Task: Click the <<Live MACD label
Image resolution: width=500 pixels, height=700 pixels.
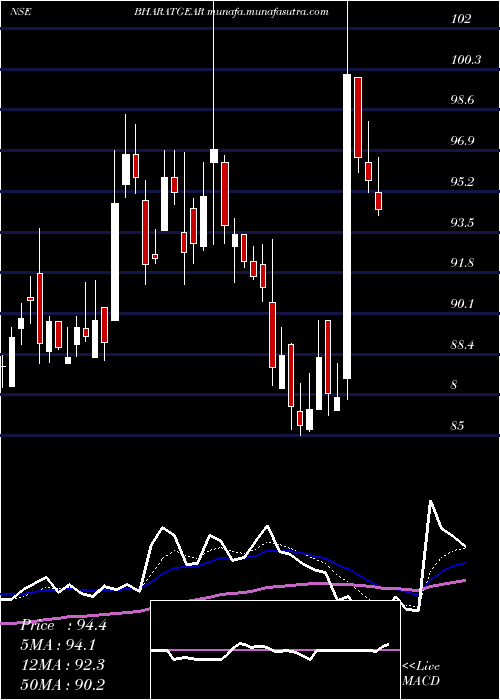Action: pyautogui.click(x=421, y=674)
